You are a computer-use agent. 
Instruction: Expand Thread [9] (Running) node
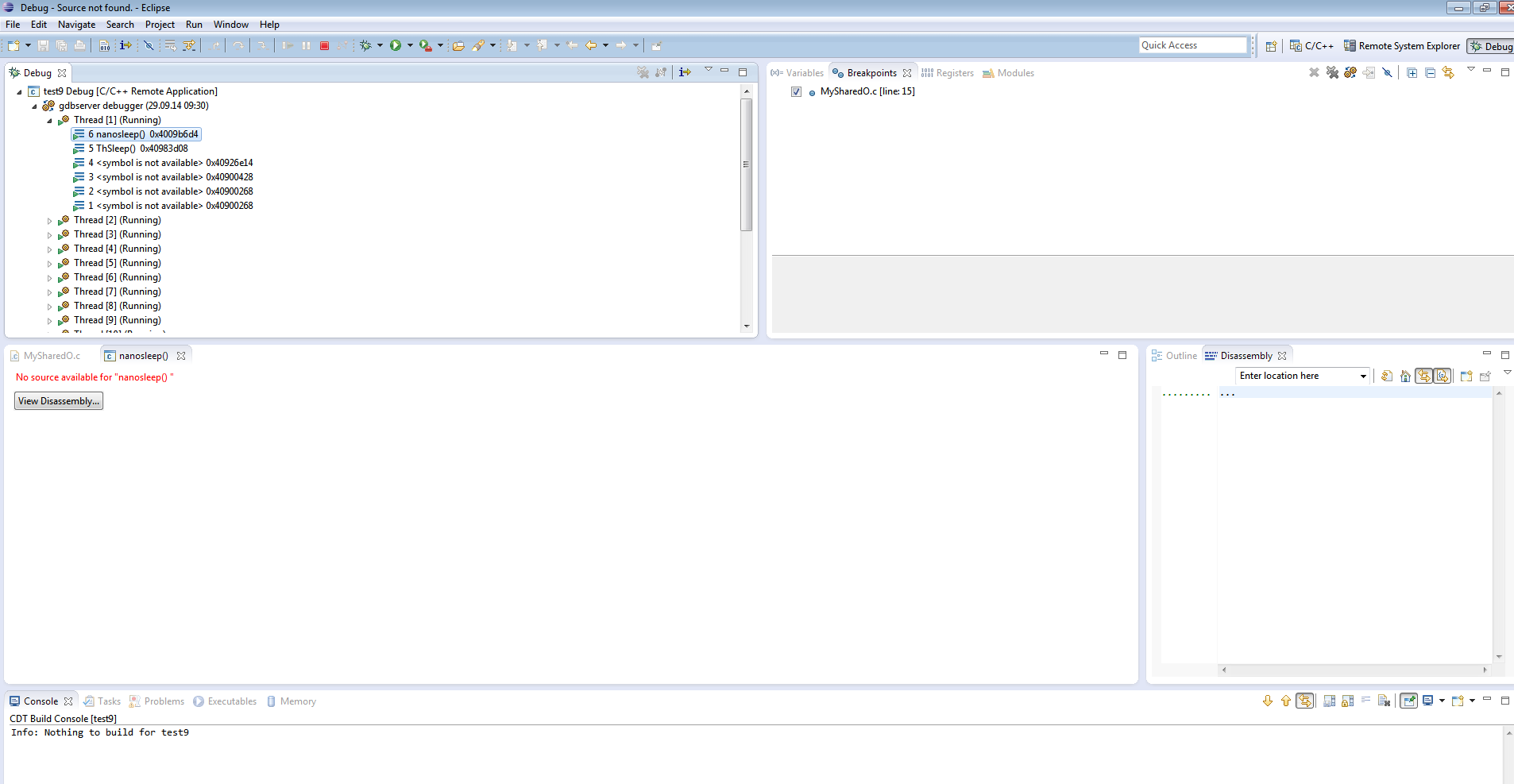[49, 321]
